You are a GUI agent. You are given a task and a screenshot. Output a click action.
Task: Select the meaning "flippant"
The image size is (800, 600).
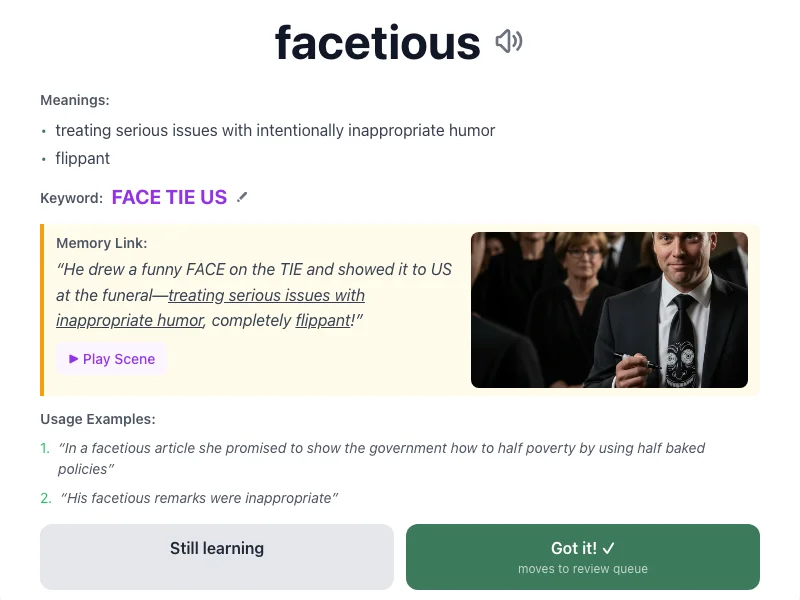click(81, 158)
